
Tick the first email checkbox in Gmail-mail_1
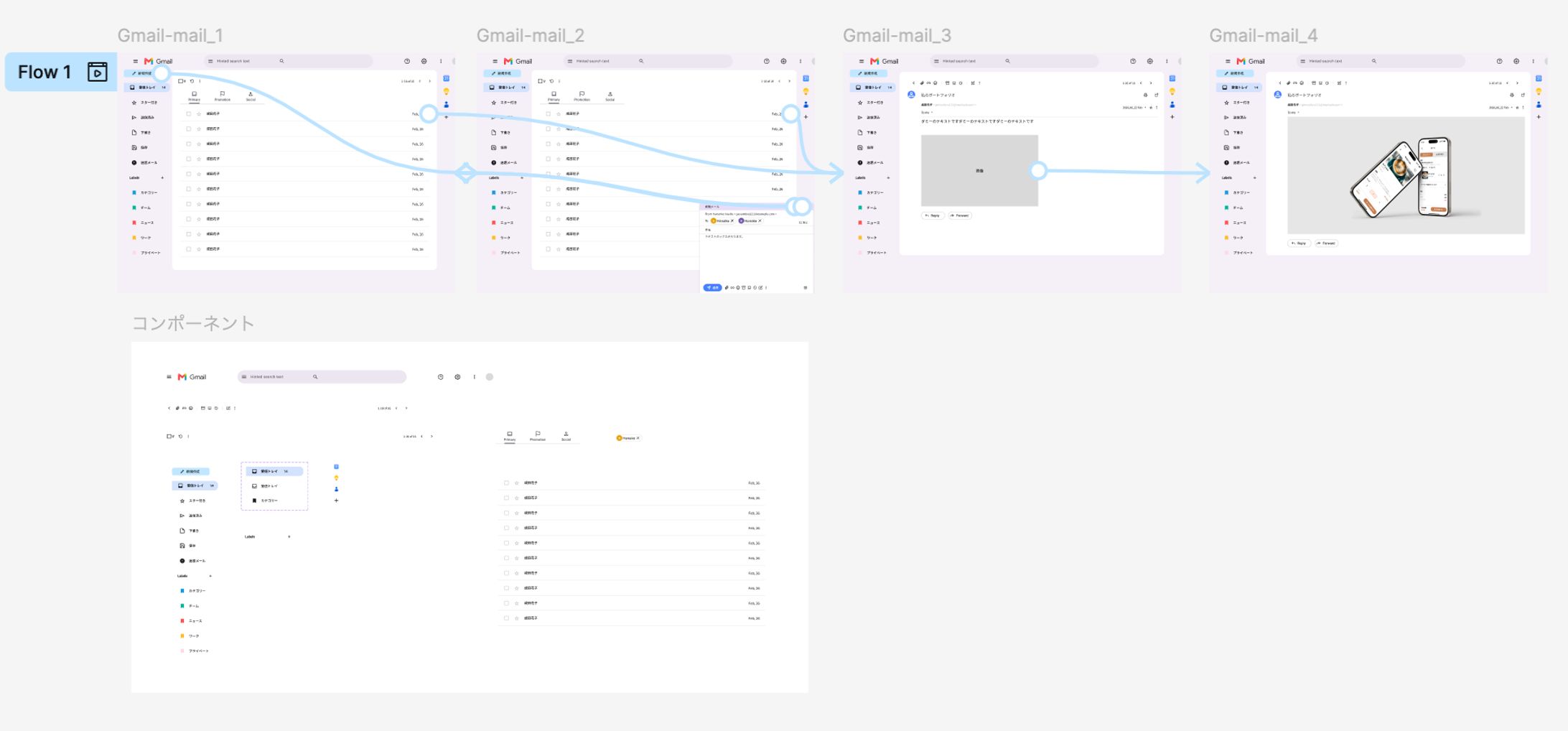(189, 113)
